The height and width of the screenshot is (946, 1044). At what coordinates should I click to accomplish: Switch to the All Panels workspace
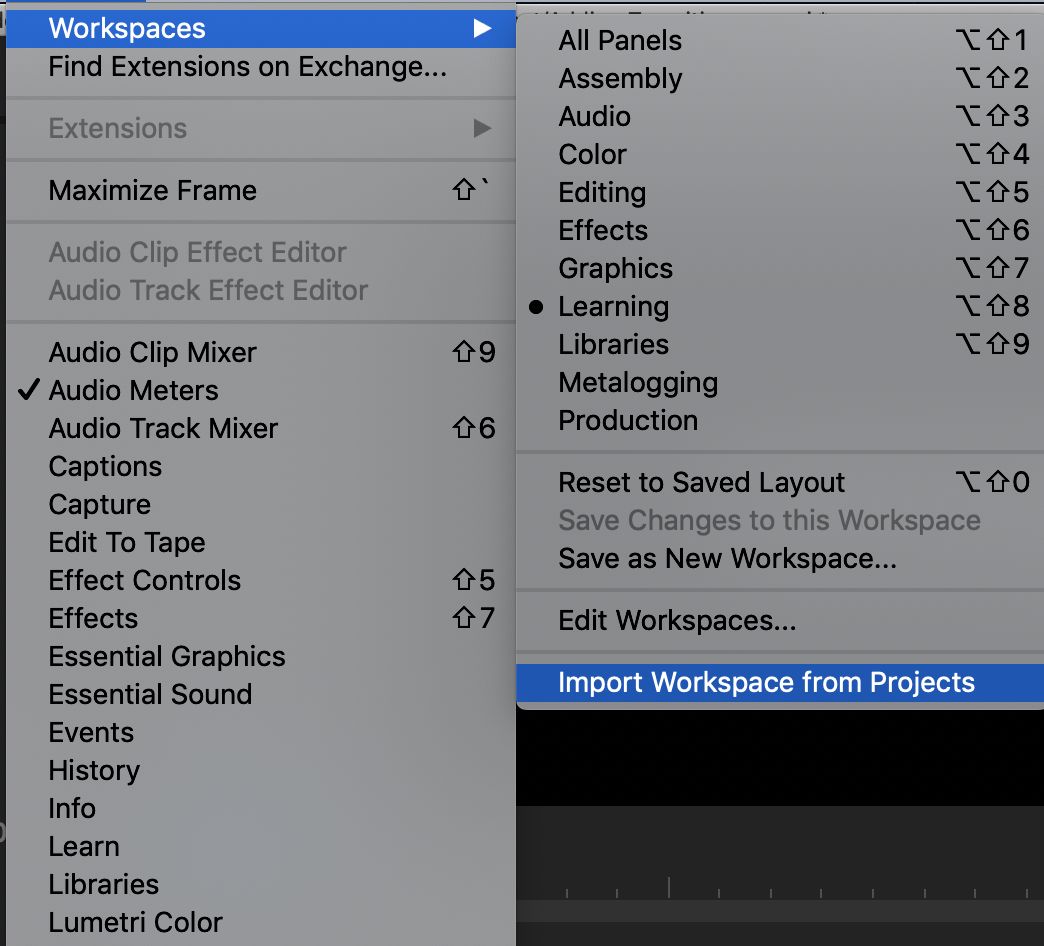[620, 40]
